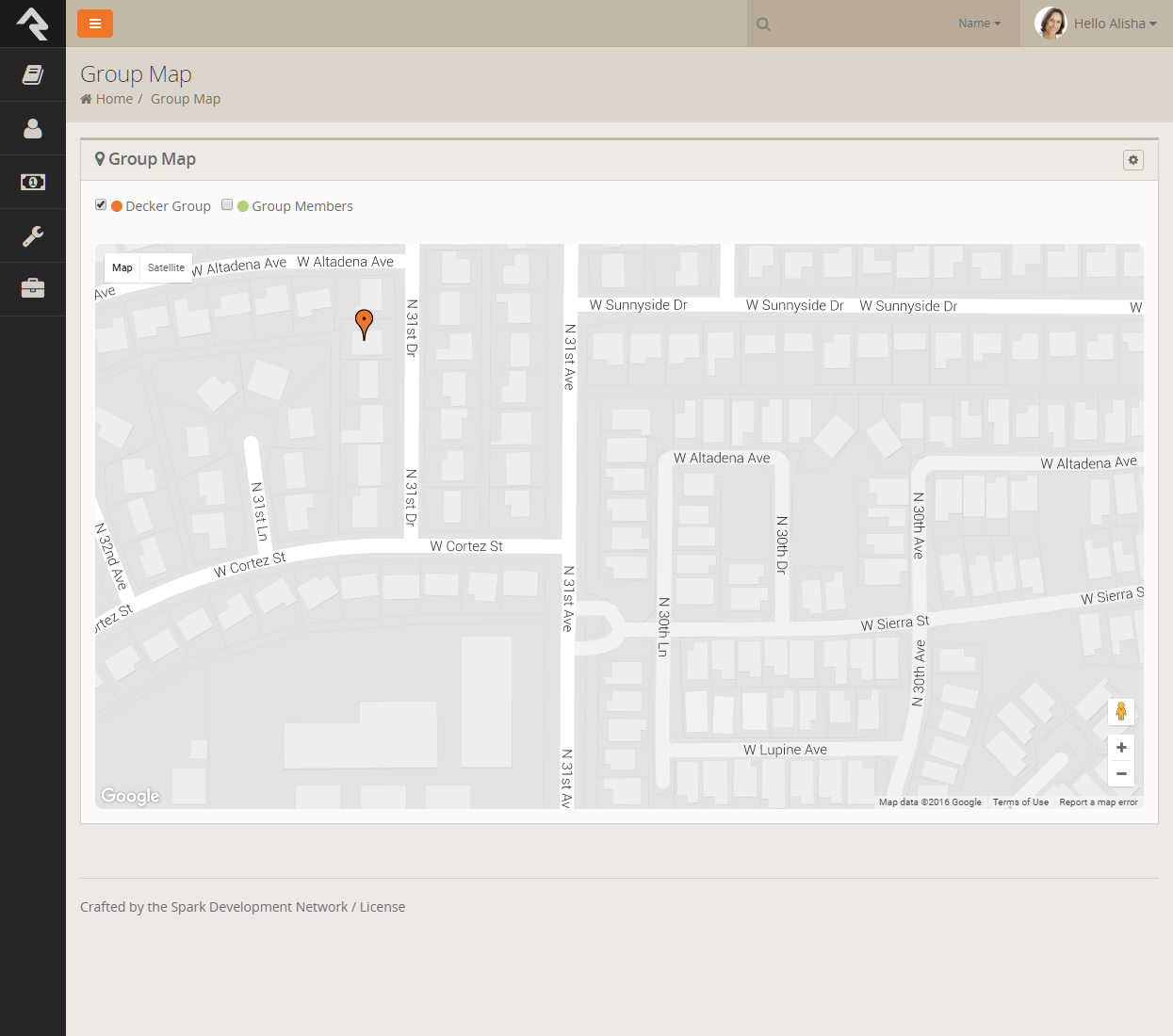Open the briefcase icon in the sidebar

[x=33, y=288]
